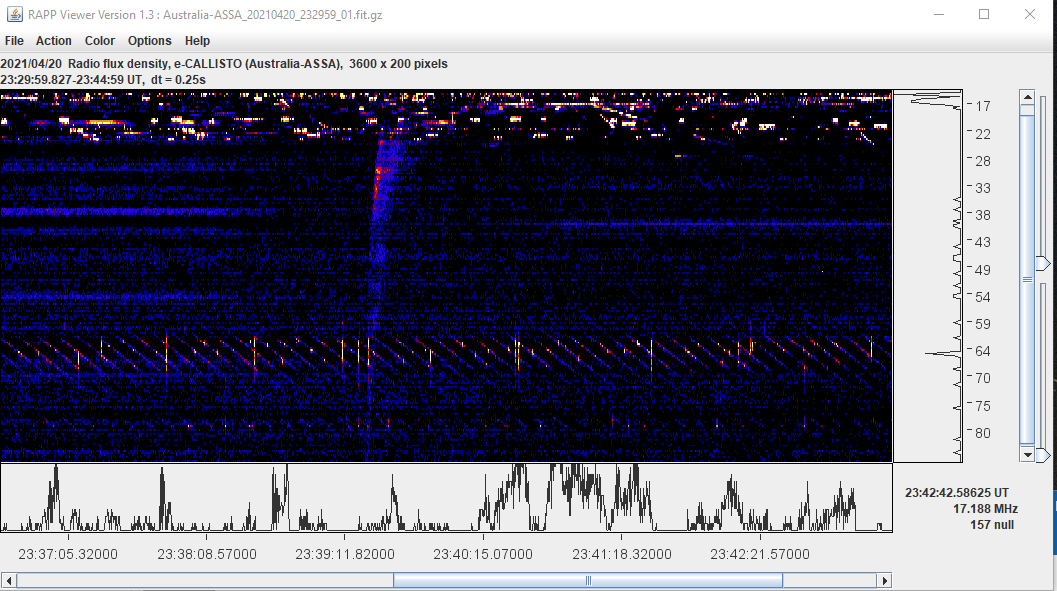
Task: Open the Color menu
Action: coord(100,41)
